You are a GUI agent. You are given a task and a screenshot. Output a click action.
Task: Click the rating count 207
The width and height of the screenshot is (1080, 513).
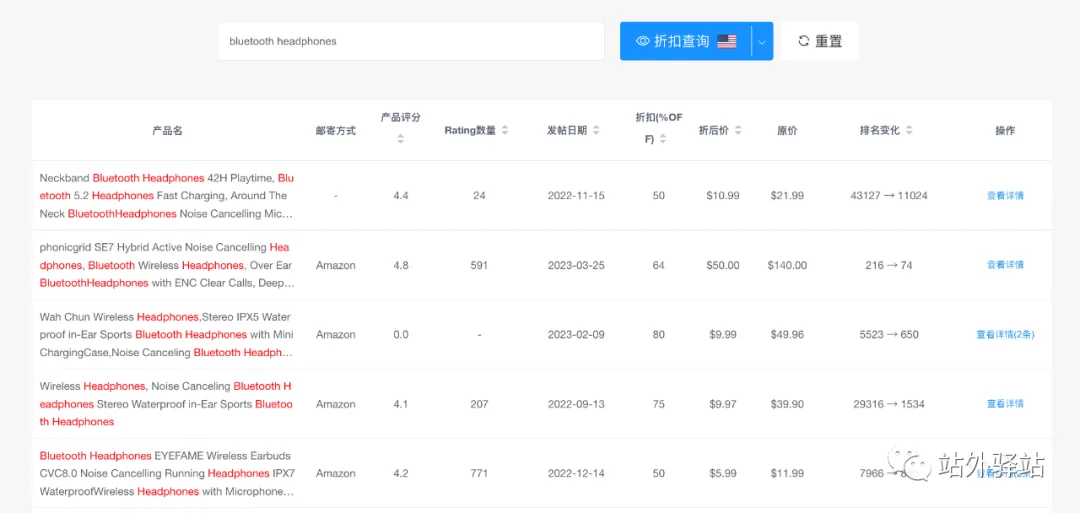click(x=479, y=404)
